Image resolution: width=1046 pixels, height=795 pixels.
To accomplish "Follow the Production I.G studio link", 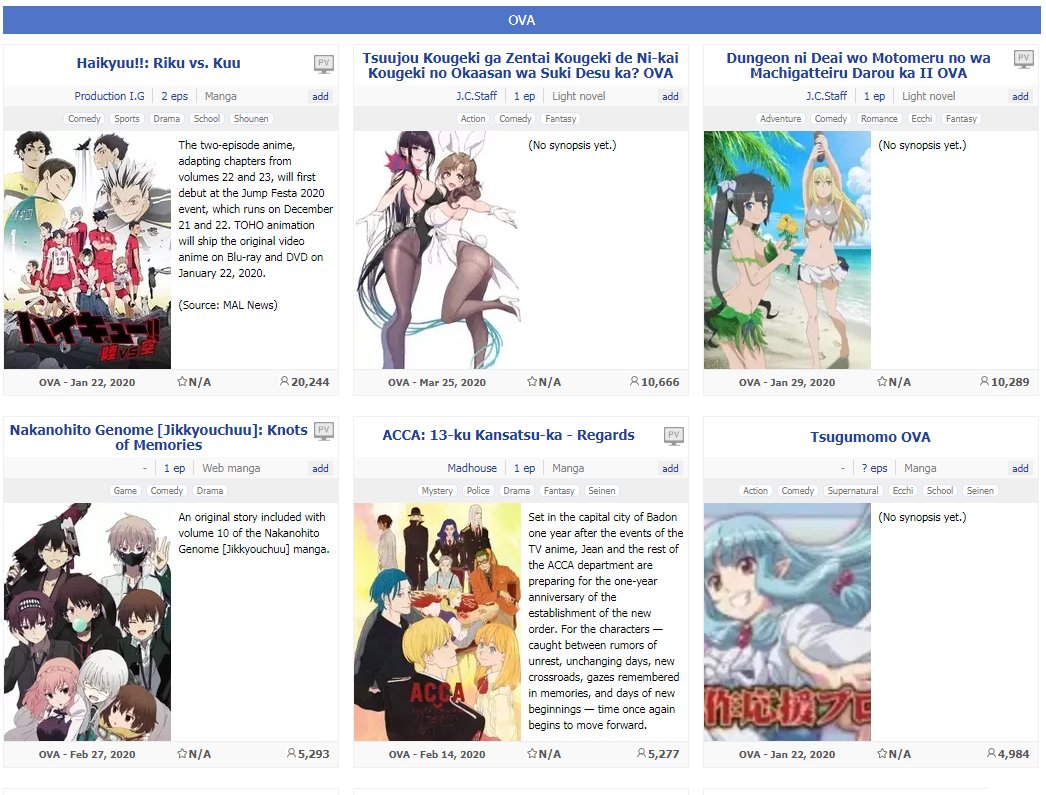I will [109, 96].
